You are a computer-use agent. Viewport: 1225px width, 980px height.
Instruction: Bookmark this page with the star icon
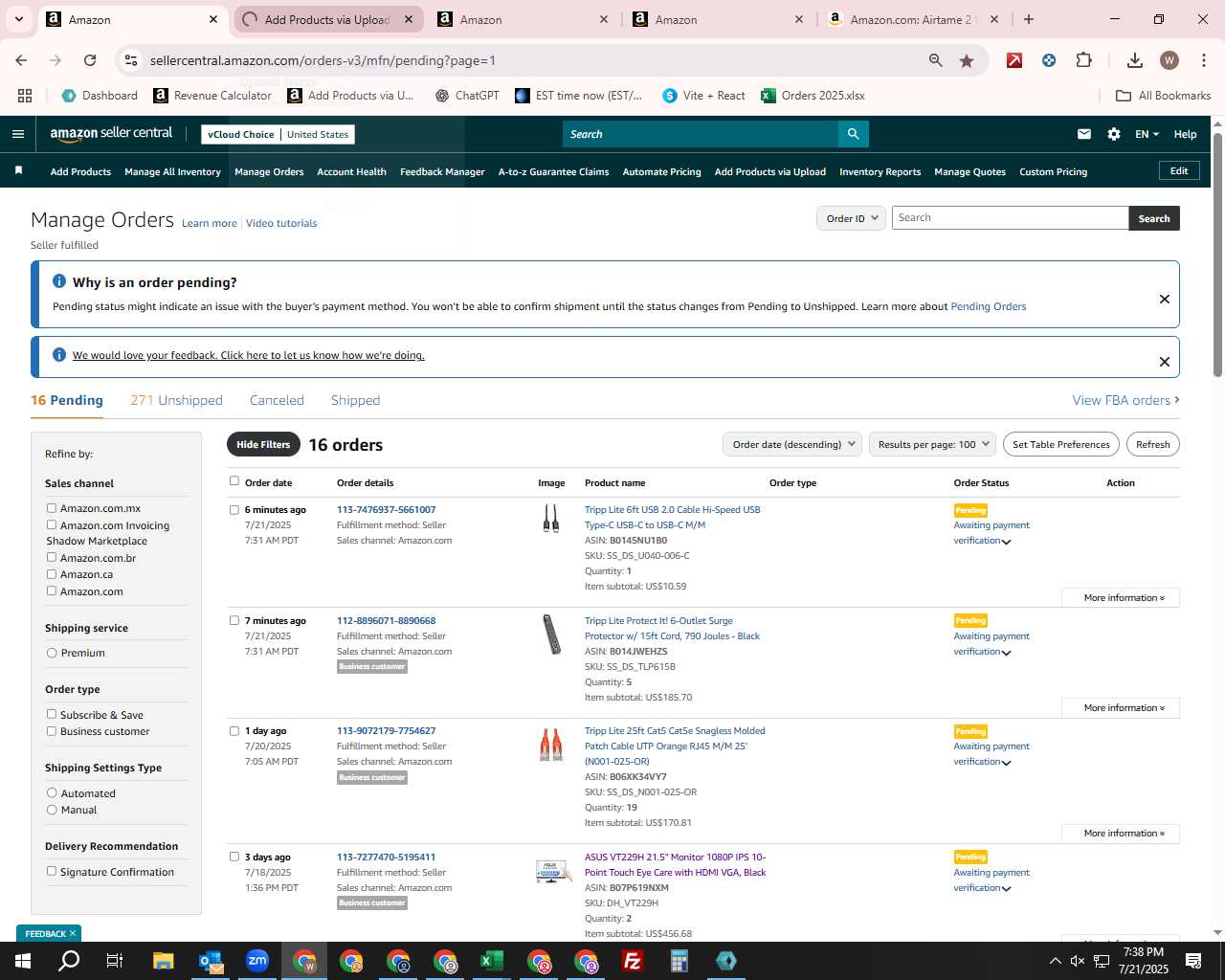pos(967,60)
